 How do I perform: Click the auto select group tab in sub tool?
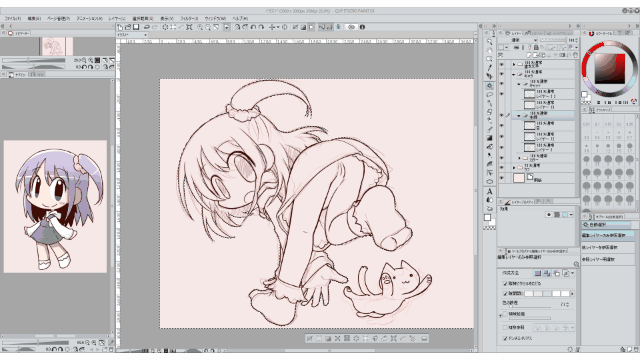[607, 224]
